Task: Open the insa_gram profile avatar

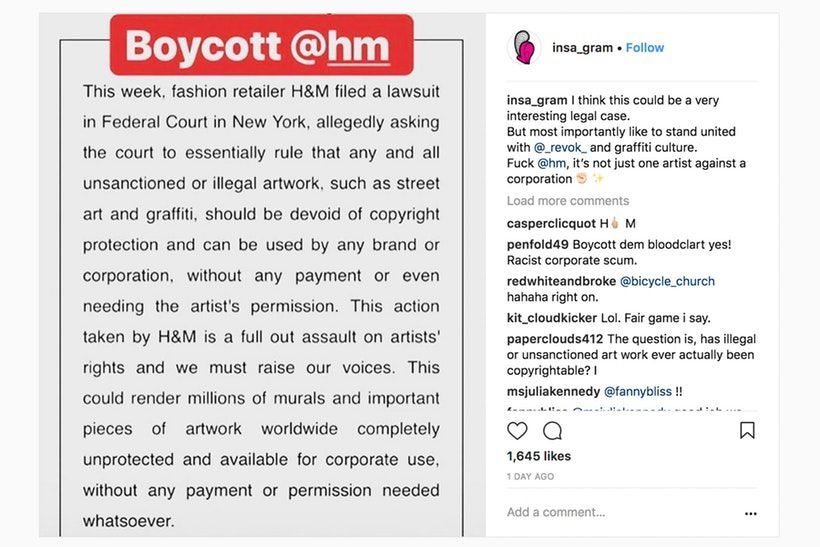Action: (x=523, y=47)
